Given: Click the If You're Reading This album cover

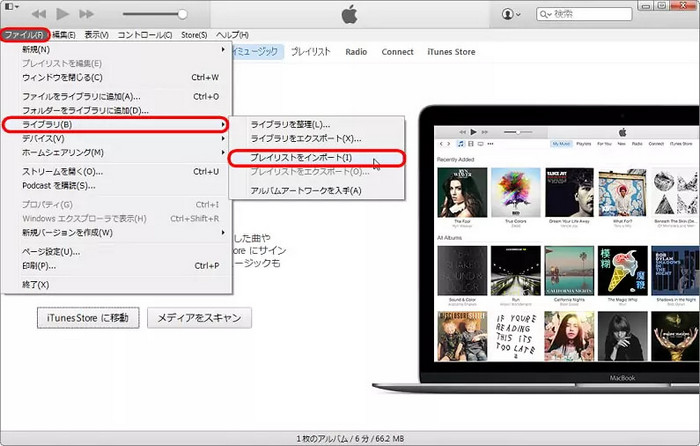Looking at the screenshot, I should pos(516,336).
